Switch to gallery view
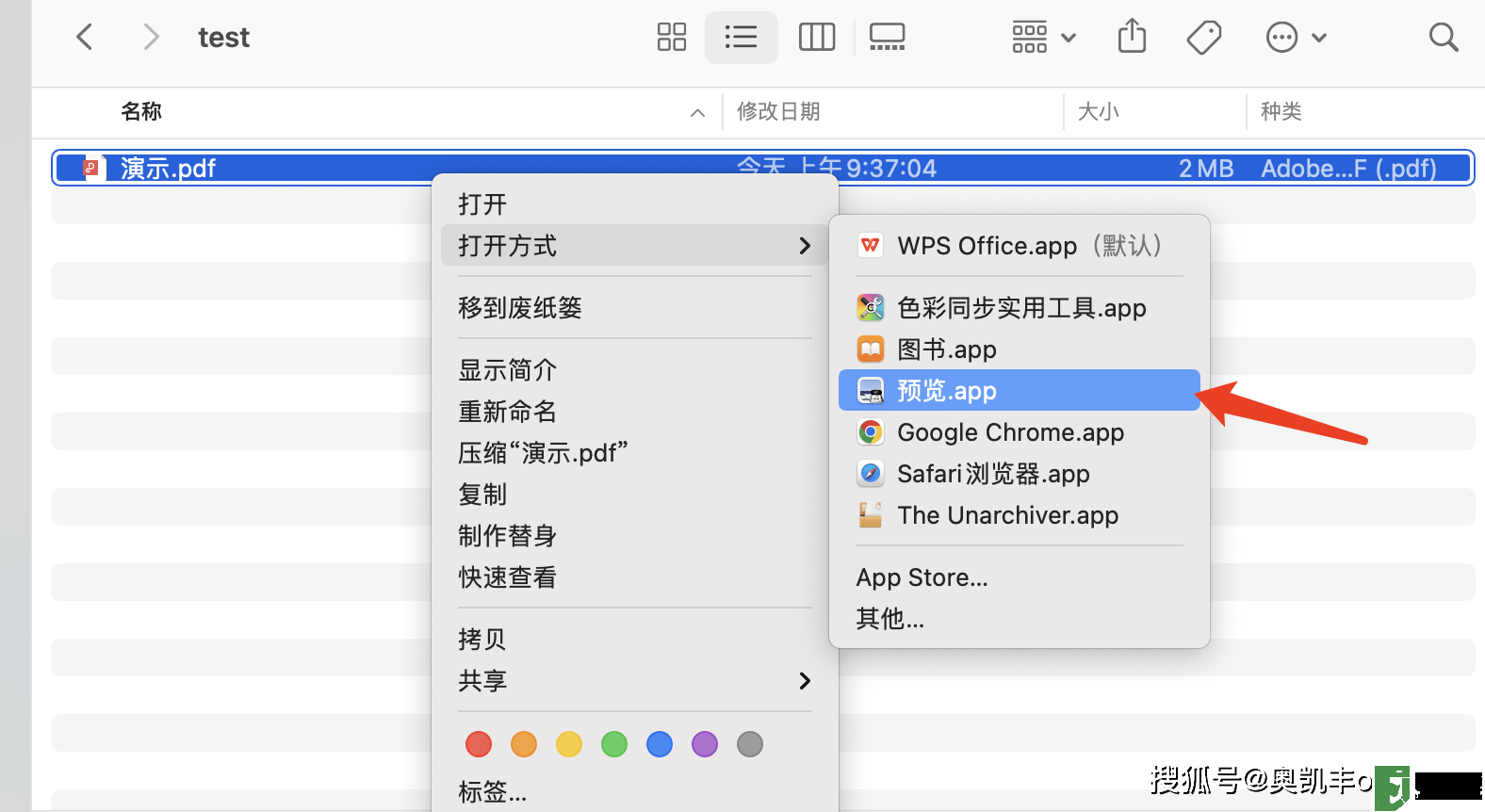 point(887,37)
